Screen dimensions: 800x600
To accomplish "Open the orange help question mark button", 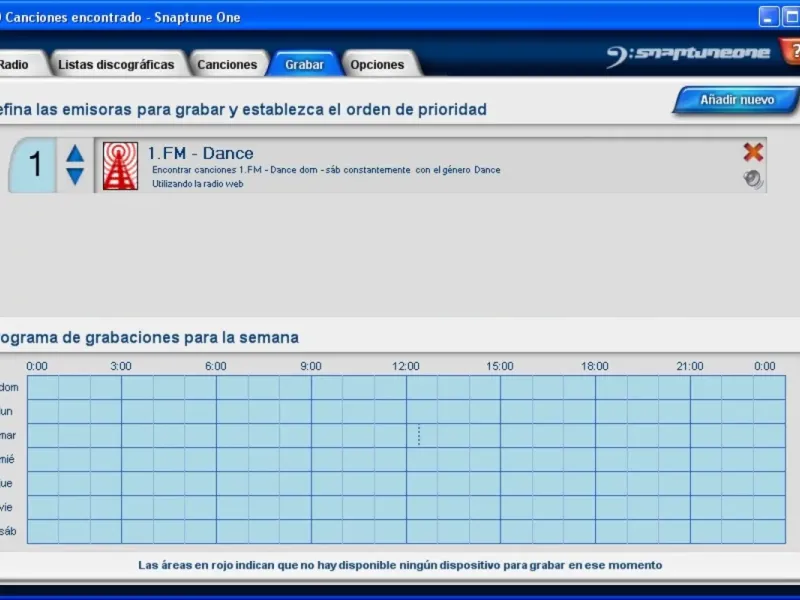I will 791,52.
